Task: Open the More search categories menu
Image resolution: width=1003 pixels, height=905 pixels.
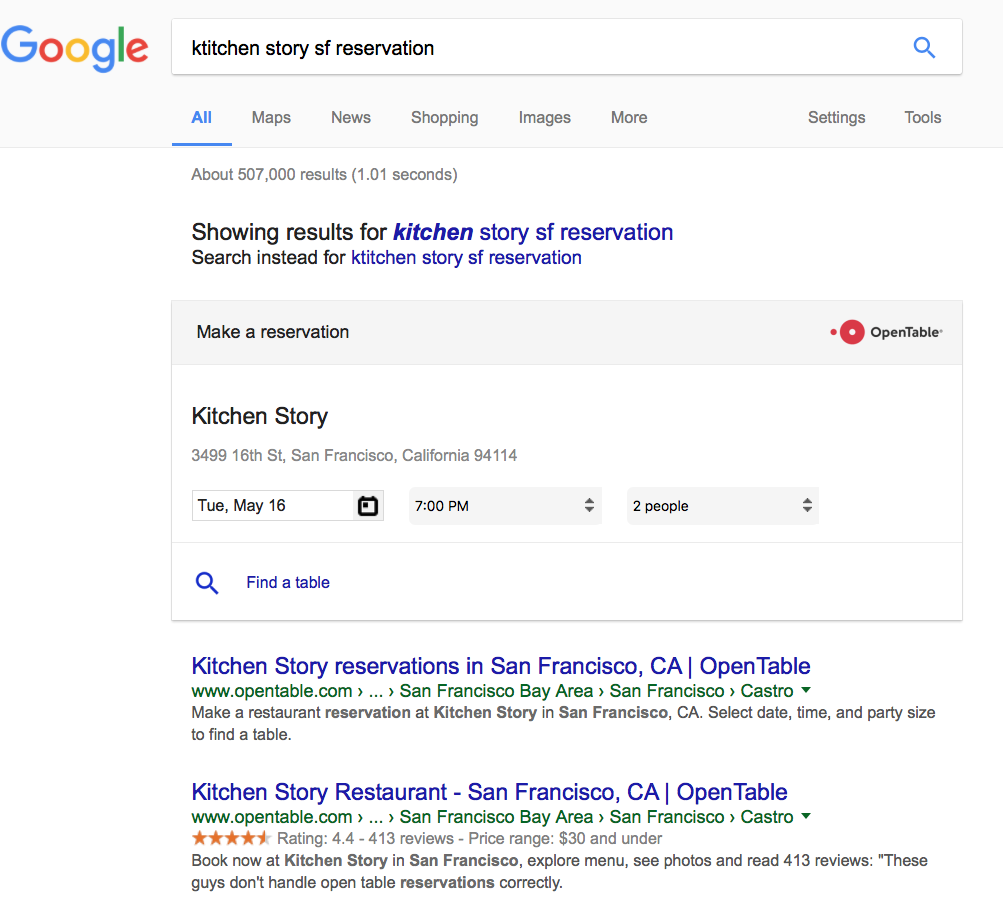Action: (x=629, y=118)
